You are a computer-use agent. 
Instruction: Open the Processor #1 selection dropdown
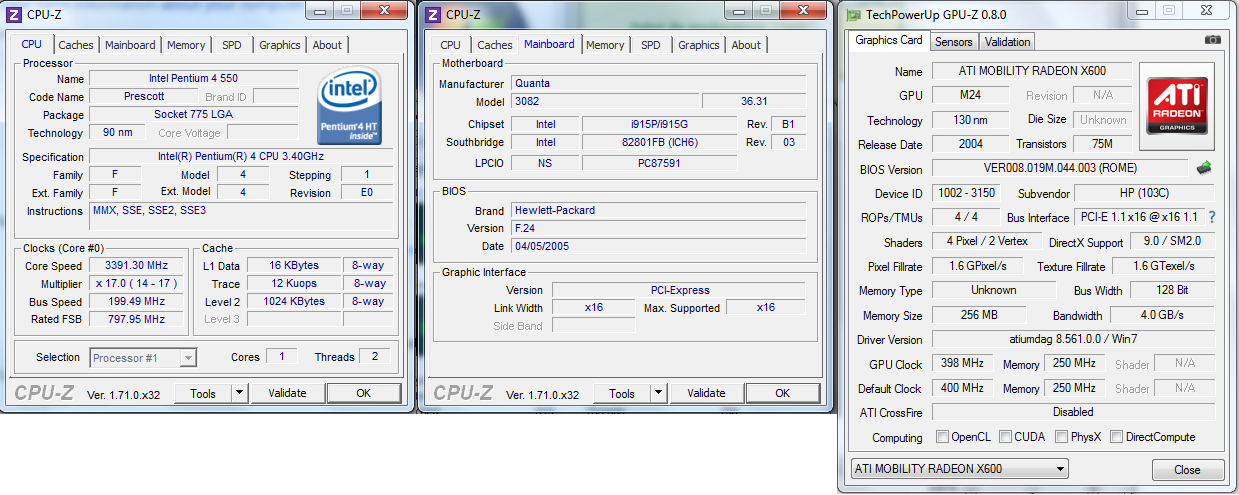pos(143,357)
